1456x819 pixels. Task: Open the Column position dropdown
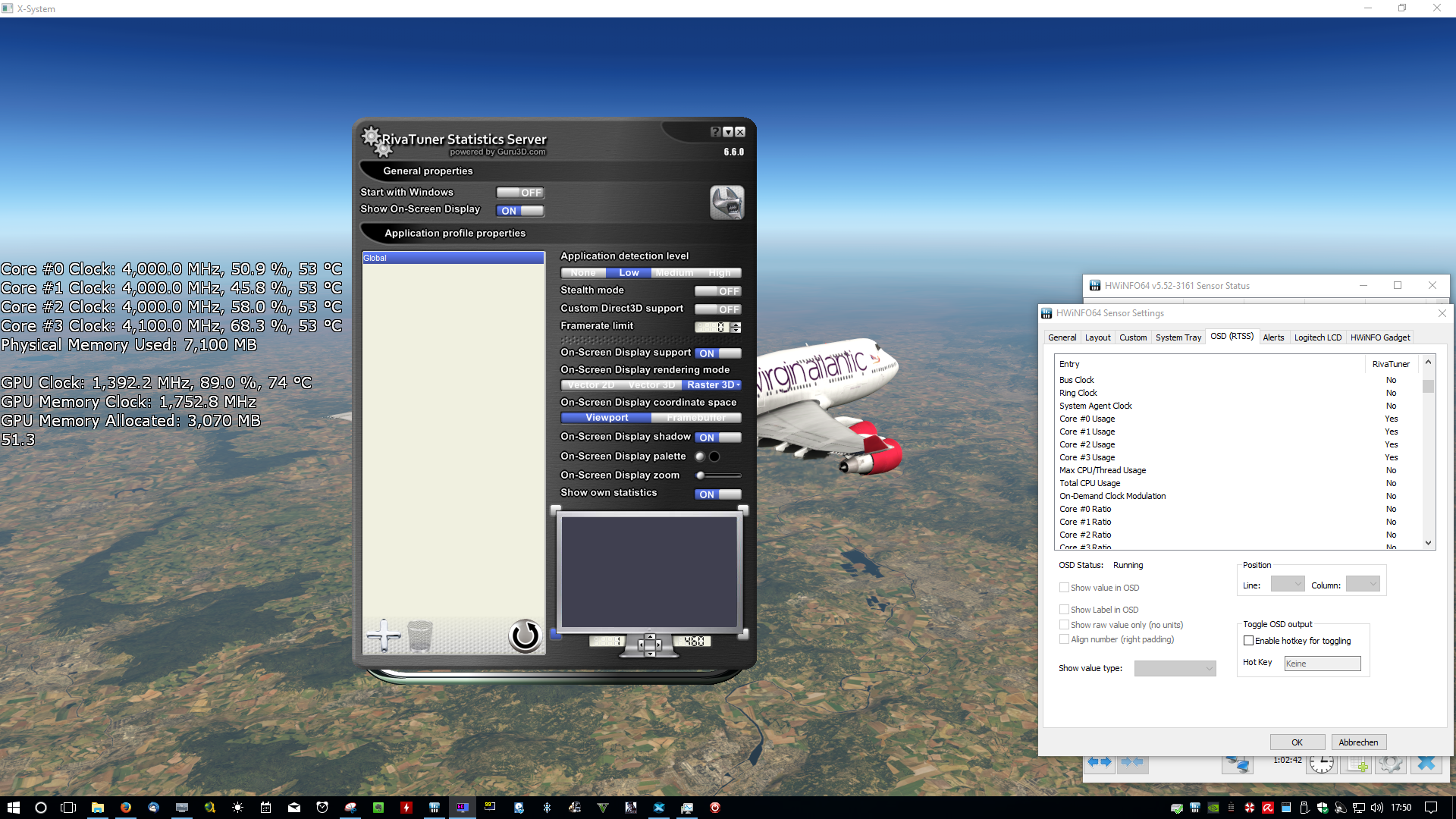[x=1362, y=585]
